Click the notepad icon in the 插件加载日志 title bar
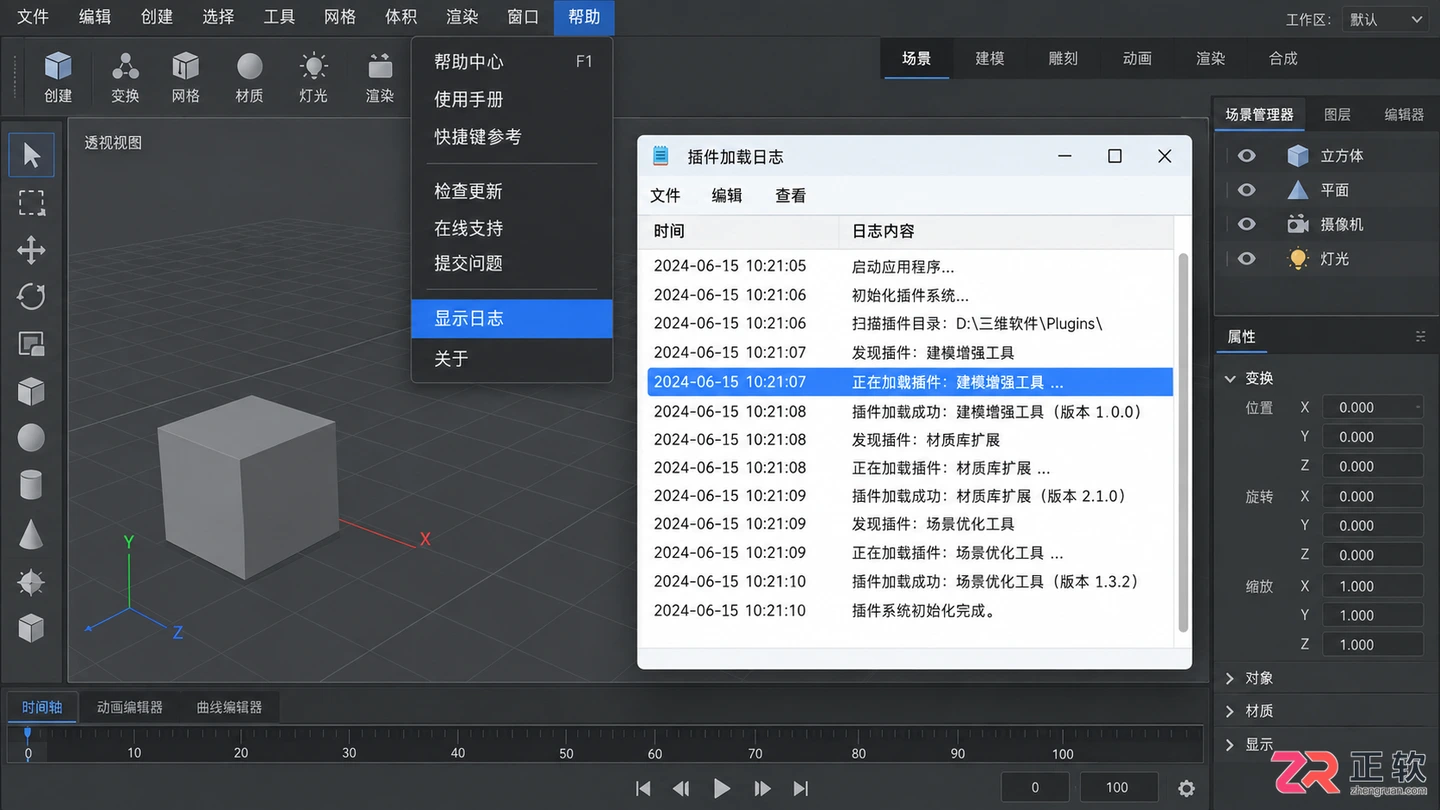1440x810 pixels. click(x=661, y=156)
